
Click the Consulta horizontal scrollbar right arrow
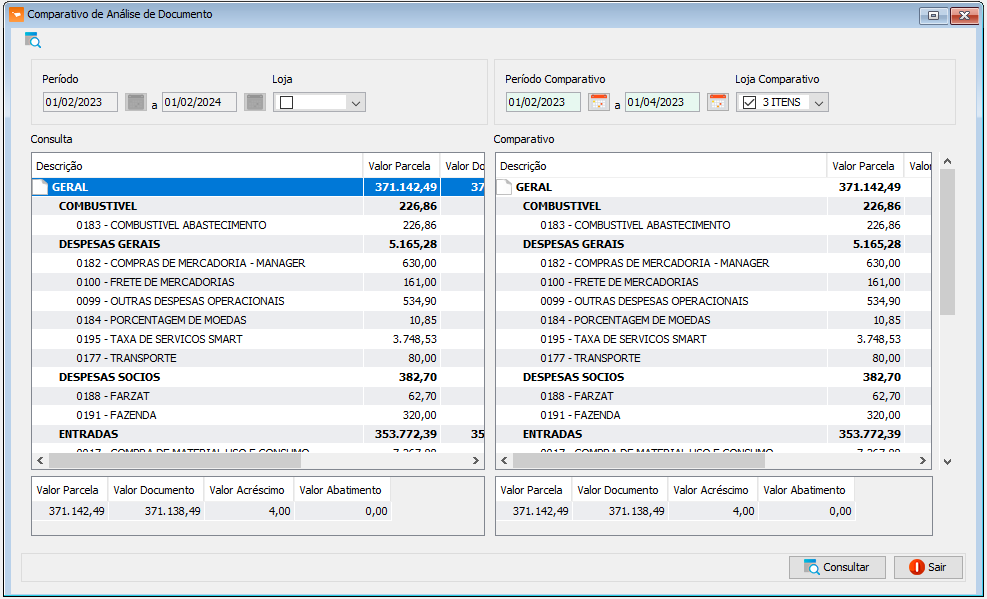[x=476, y=461]
